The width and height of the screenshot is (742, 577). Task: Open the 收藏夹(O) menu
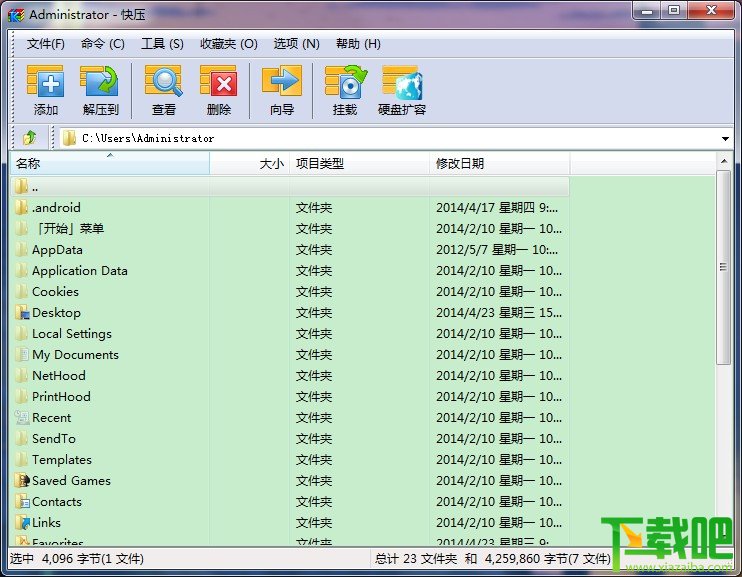pyautogui.click(x=229, y=44)
